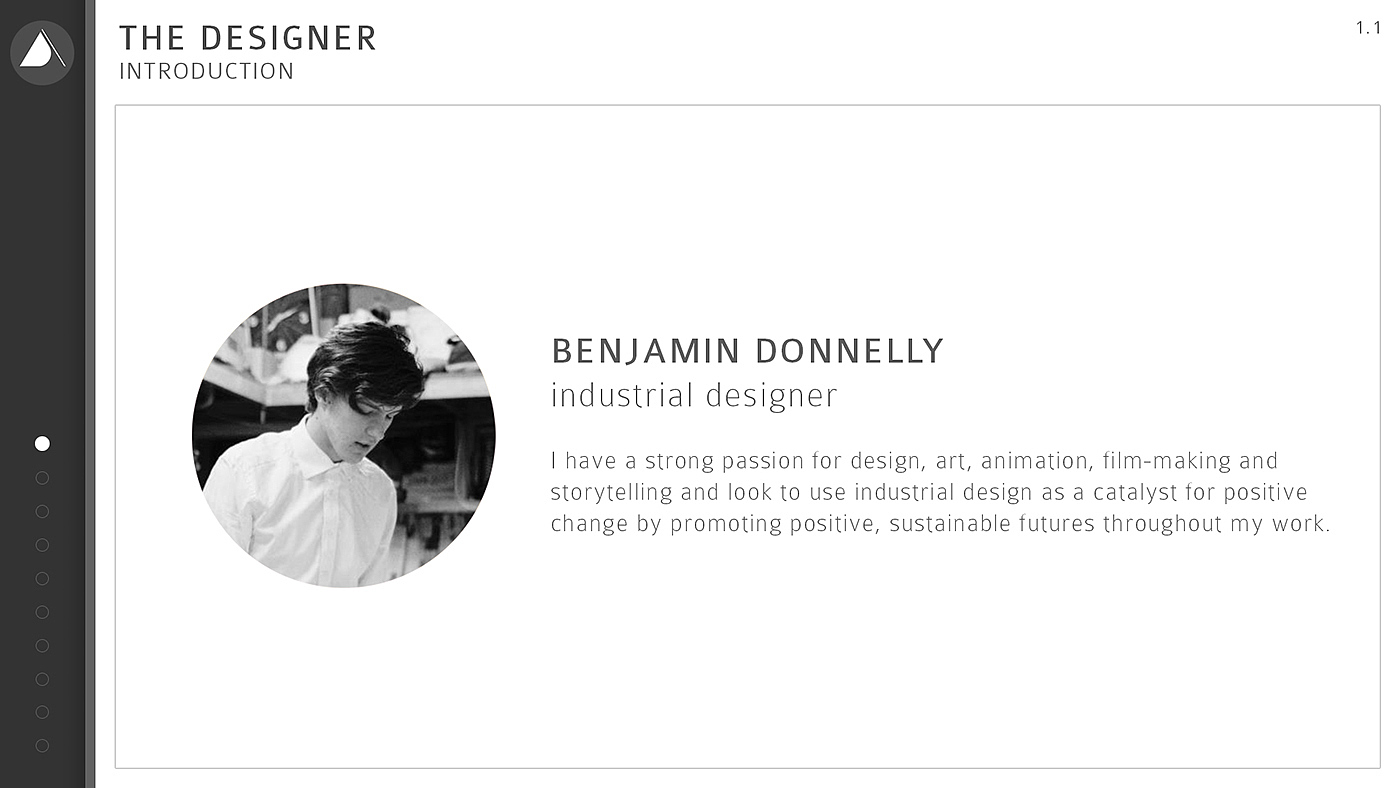This screenshot has height=788, width=1400.
Task: Go to the second sidebar navigation dot
Action: [42, 478]
